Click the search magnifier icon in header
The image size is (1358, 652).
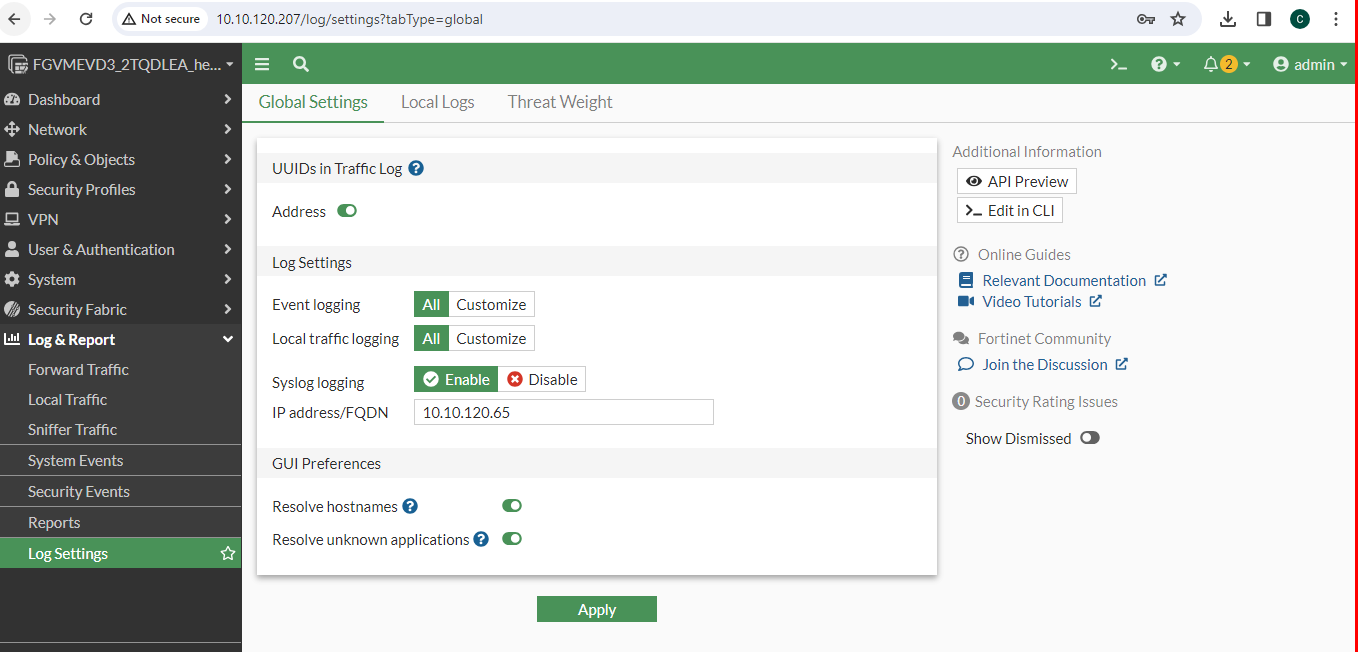point(300,65)
